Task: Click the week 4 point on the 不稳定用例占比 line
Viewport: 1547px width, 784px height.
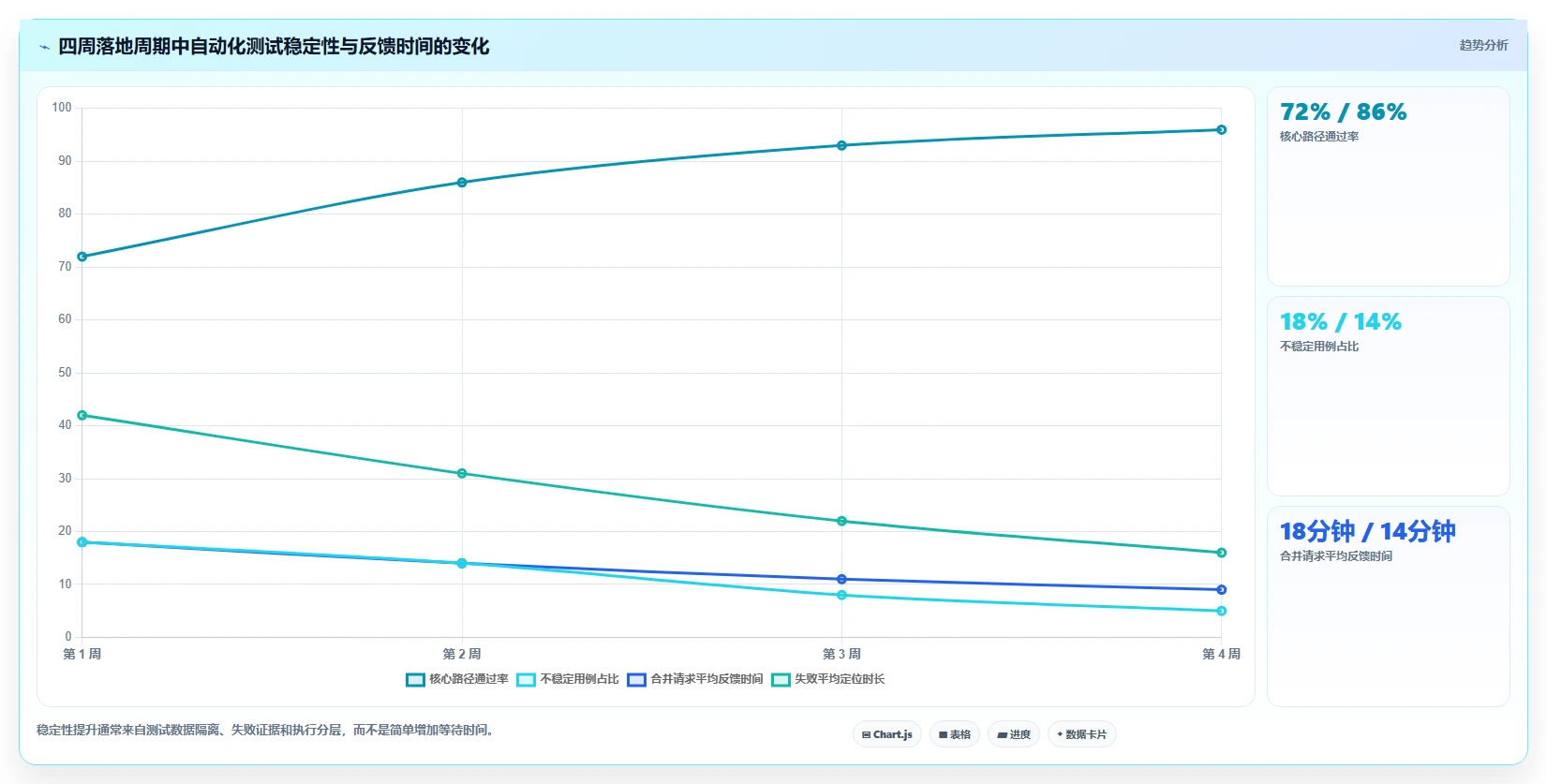Action: click(1221, 611)
